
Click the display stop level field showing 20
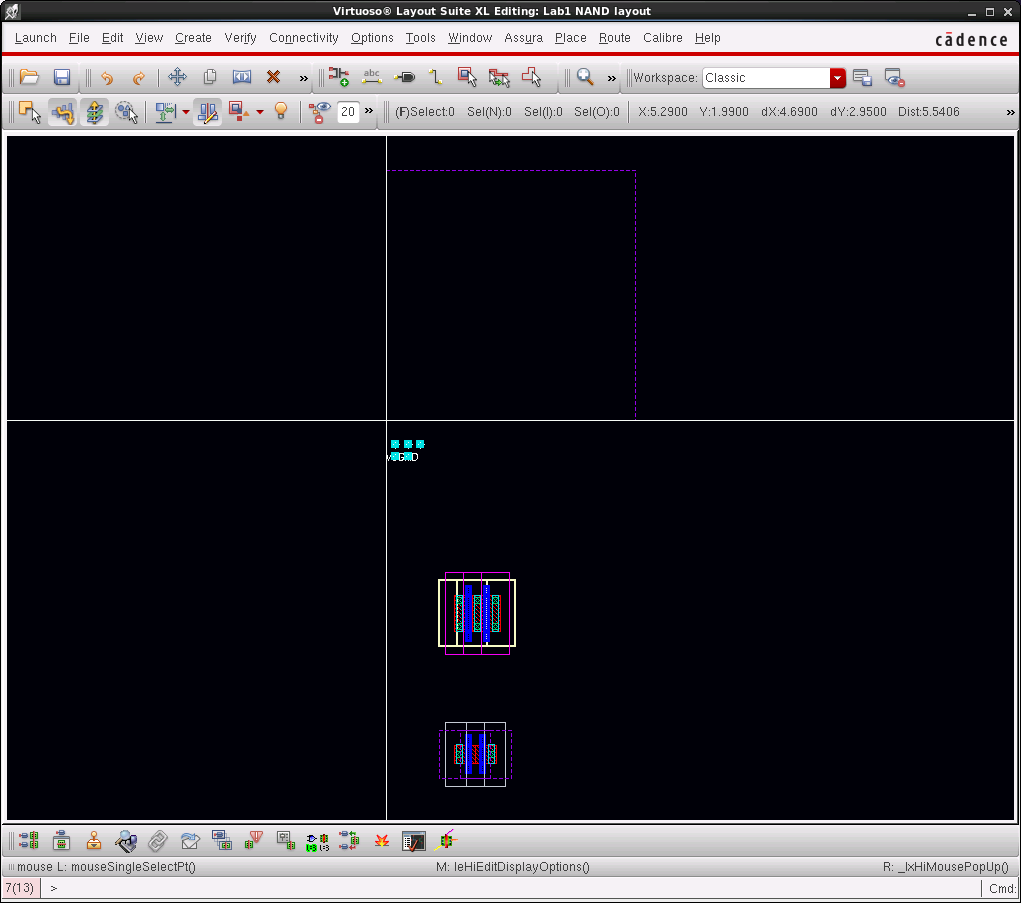pyautogui.click(x=348, y=112)
